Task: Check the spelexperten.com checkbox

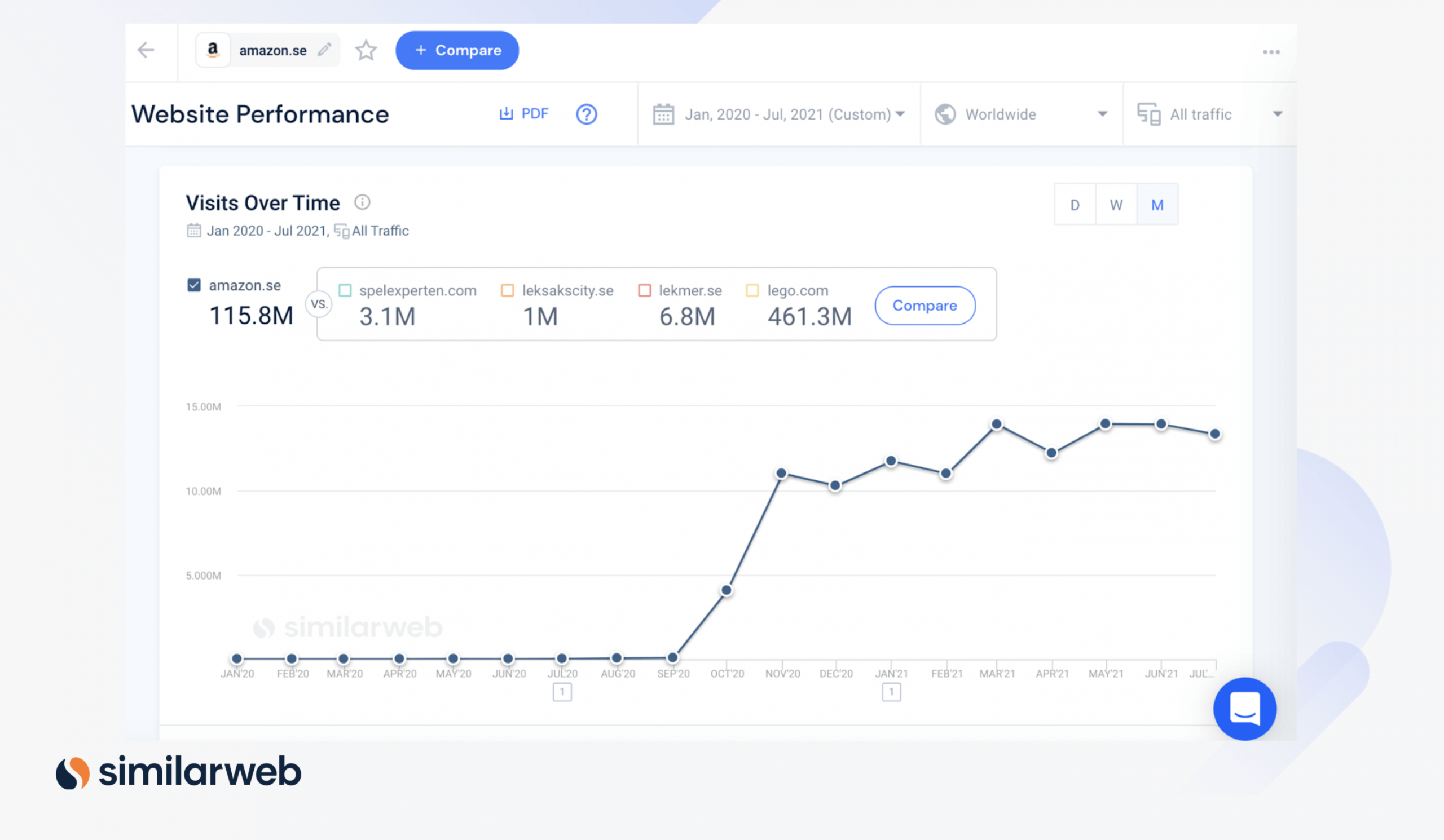Action: pyautogui.click(x=345, y=290)
